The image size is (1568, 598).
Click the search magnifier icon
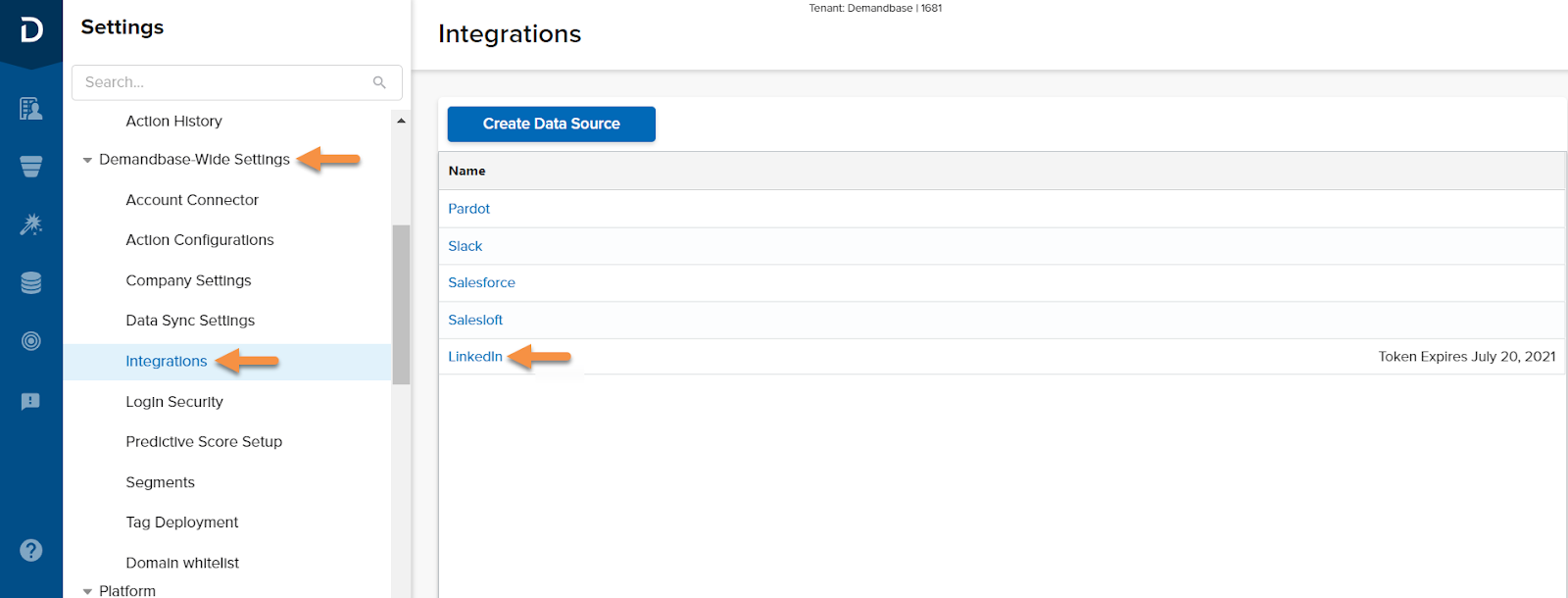[379, 82]
